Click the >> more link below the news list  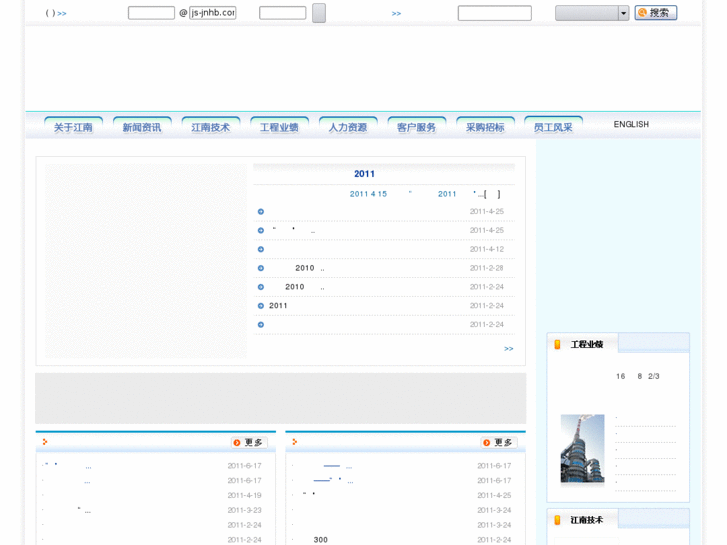(x=509, y=349)
